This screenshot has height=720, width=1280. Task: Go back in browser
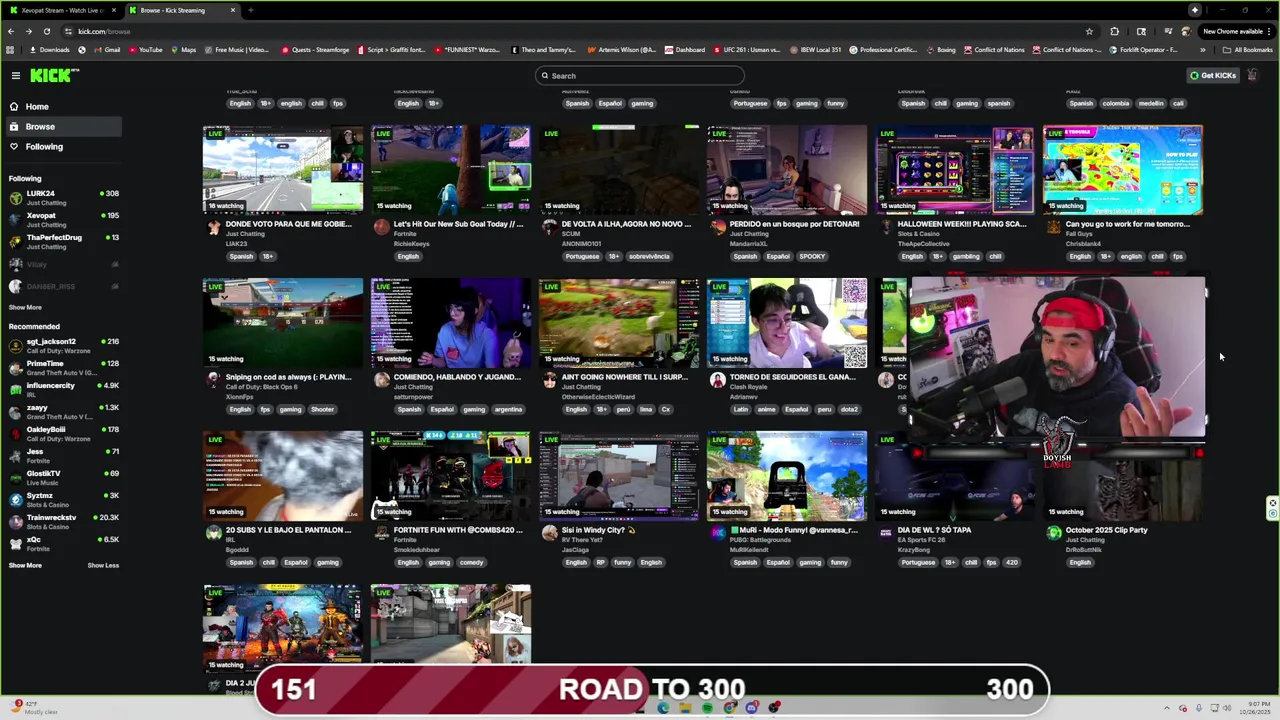click(x=11, y=31)
